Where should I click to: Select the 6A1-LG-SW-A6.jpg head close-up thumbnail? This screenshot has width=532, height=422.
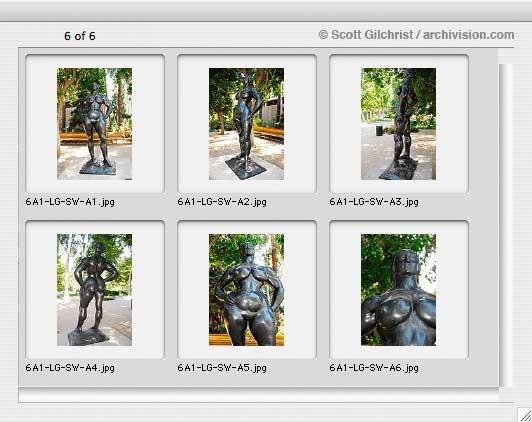(x=398, y=290)
